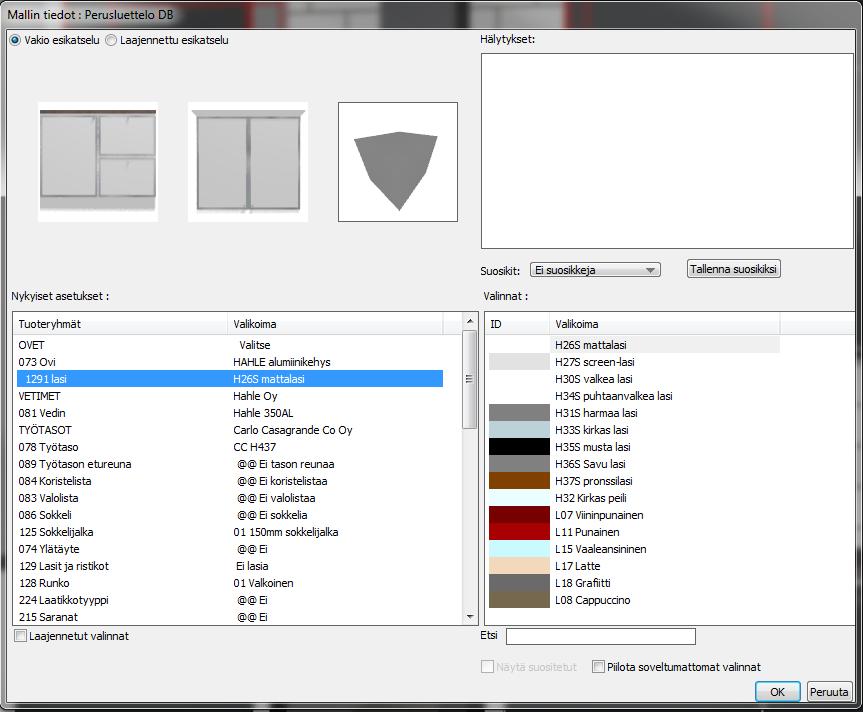Image resolution: width=863 pixels, height=712 pixels.
Task: Select the L08 Cappuccino swatch
Action: click(519, 600)
